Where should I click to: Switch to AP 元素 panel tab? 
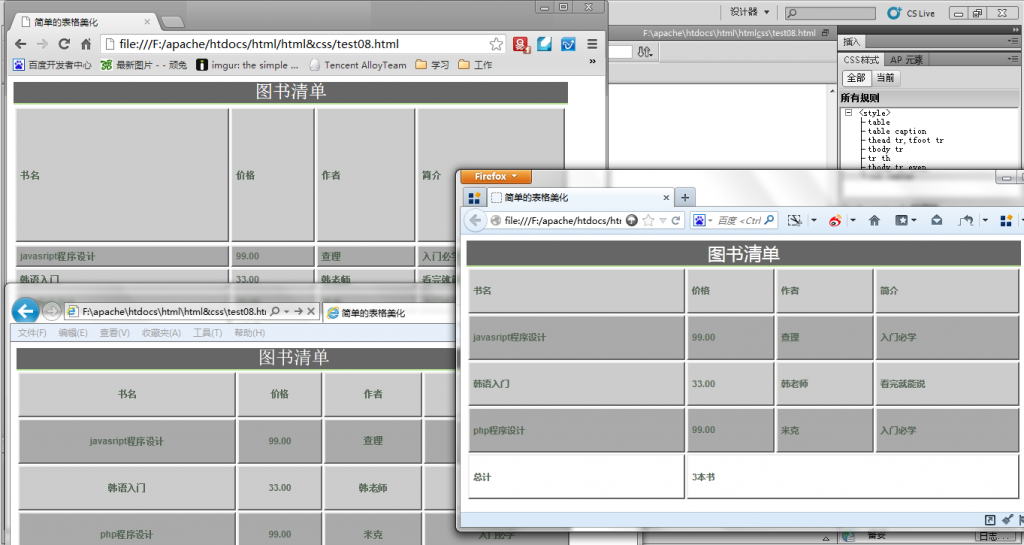pyautogui.click(x=906, y=59)
